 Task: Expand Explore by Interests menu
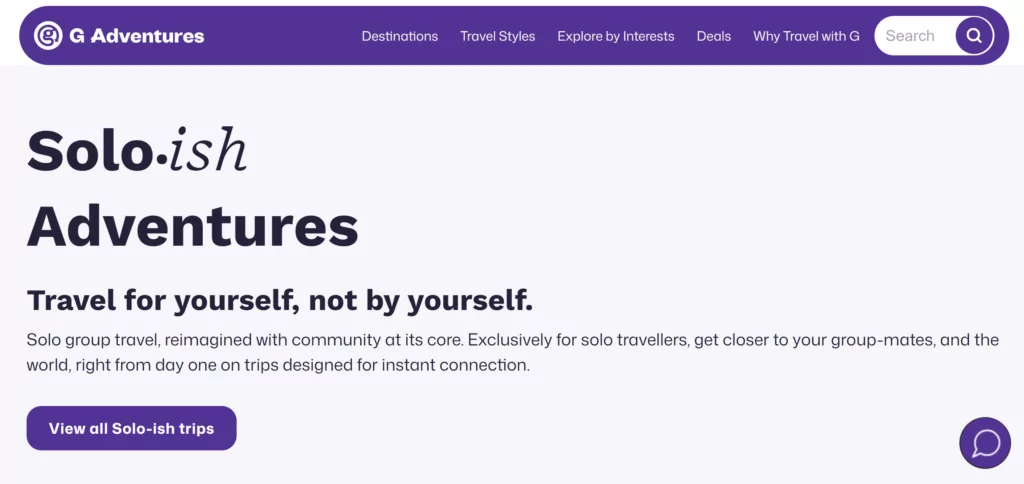pos(615,36)
